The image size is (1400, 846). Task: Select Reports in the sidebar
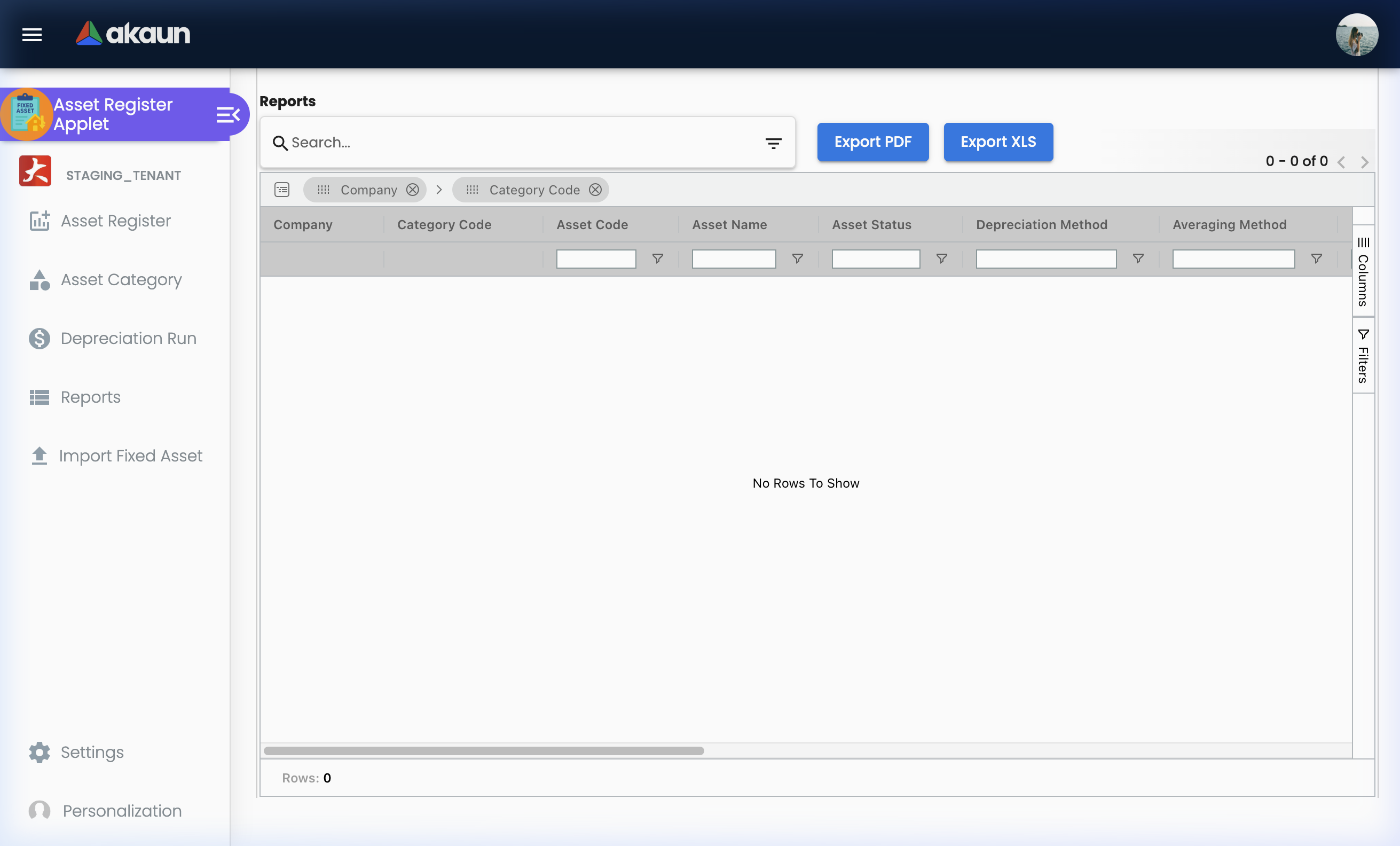(x=38, y=397)
